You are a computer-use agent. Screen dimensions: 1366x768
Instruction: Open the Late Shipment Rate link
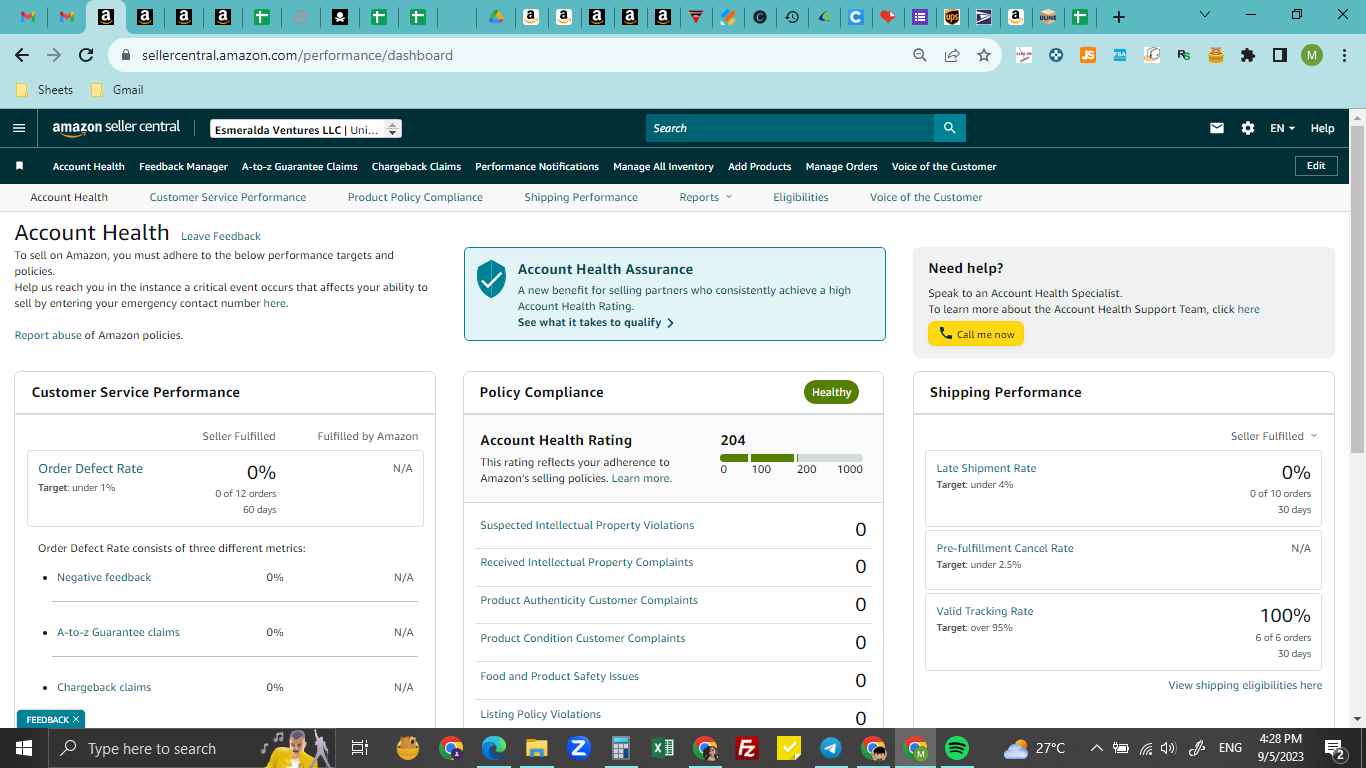pos(986,468)
